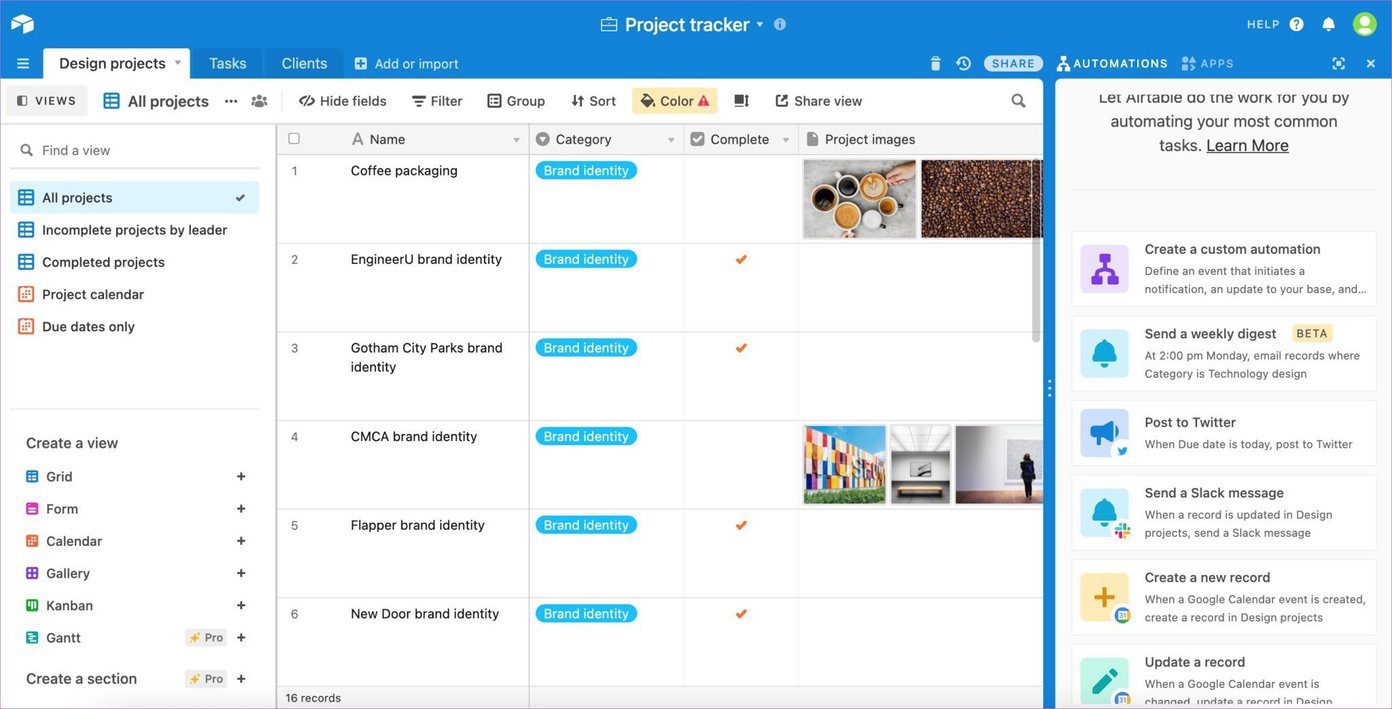The width and height of the screenshot is (1392, 709).
Task: Open Design projects tab dropdown arrow
Action: pos(178,62)
